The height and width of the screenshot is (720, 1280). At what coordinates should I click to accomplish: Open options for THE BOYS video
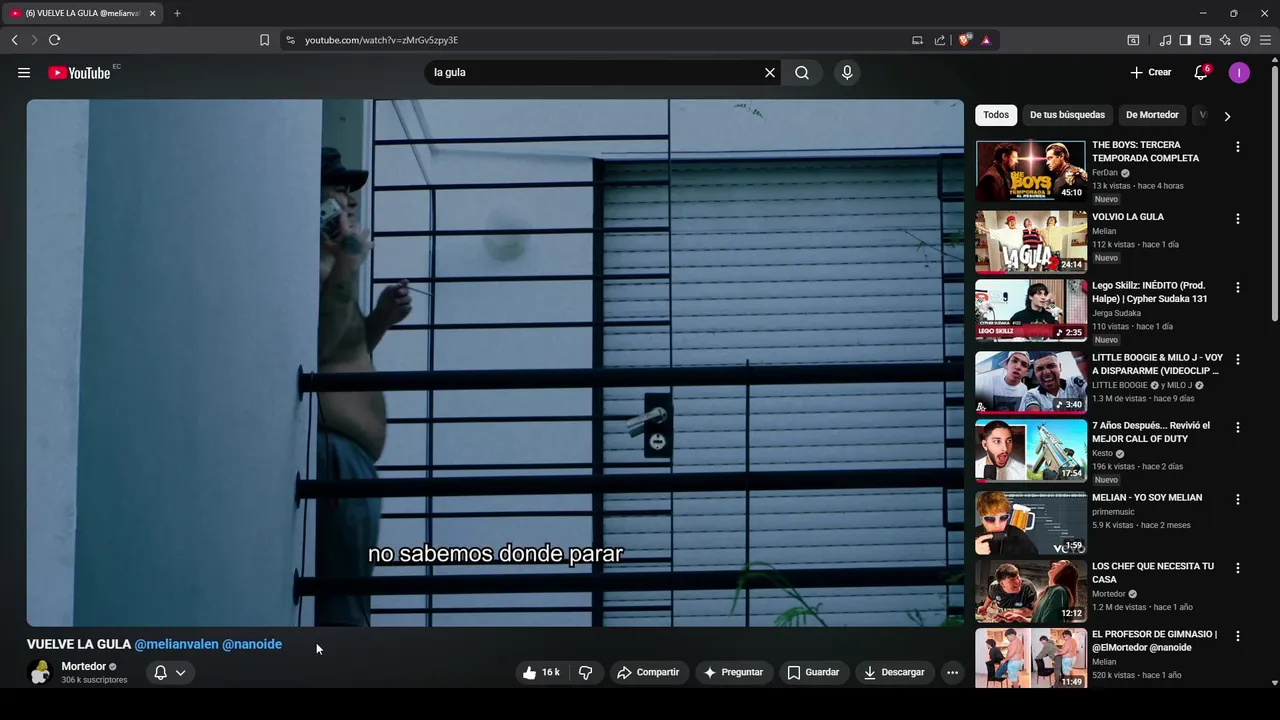tap(1238, 147)
